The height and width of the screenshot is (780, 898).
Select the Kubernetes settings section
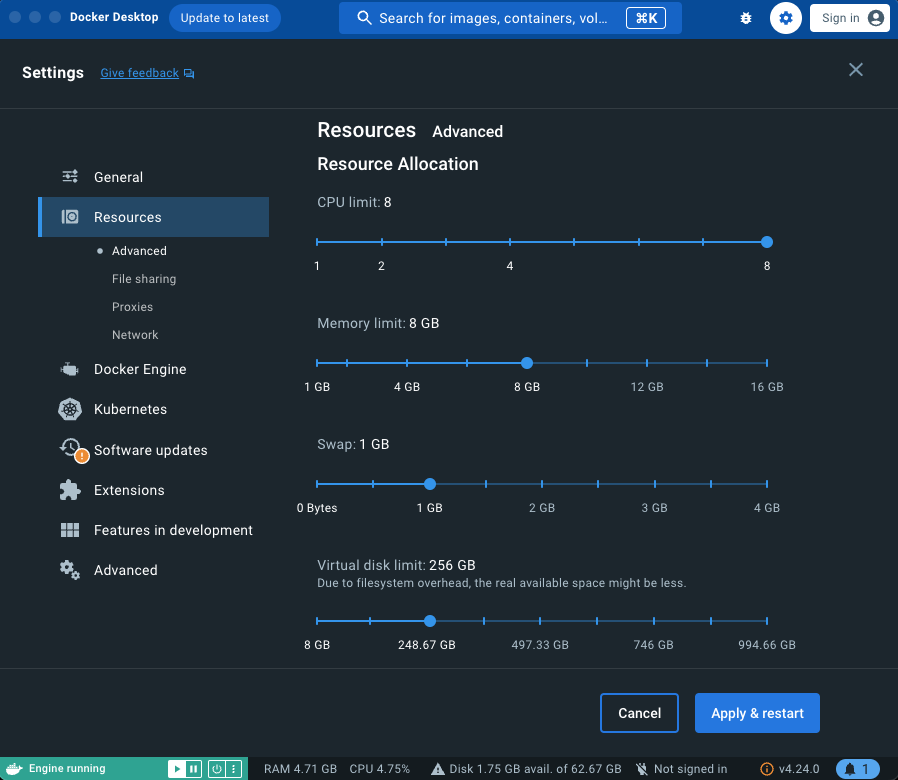click(129, 409)
